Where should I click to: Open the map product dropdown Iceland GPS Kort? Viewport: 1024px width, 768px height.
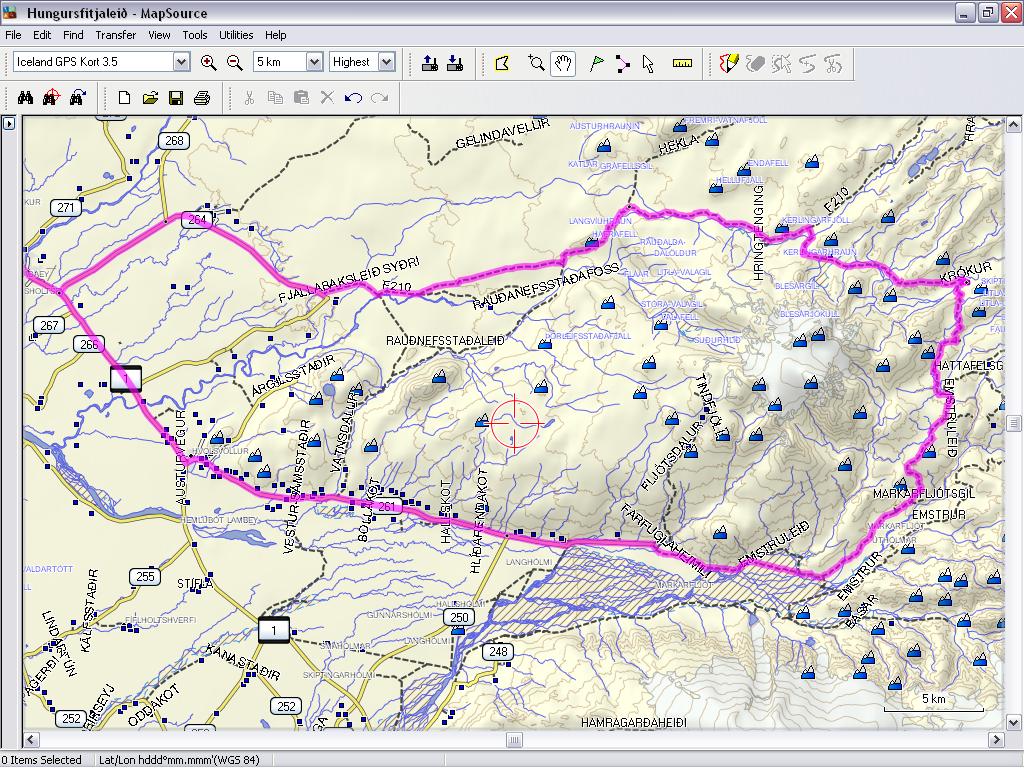click(181, 62)
